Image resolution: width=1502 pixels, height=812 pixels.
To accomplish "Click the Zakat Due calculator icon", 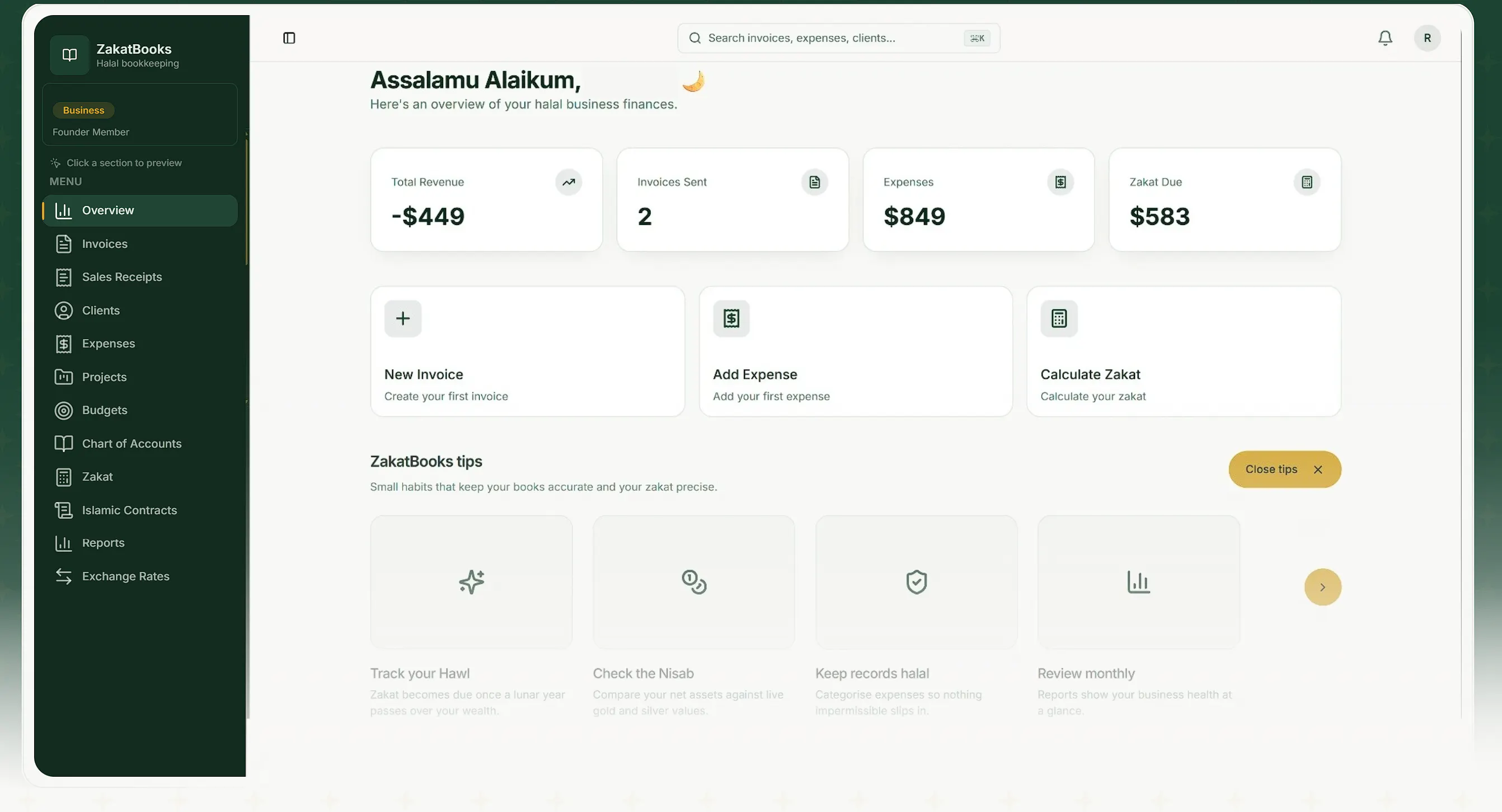I will pos(1307,182).
